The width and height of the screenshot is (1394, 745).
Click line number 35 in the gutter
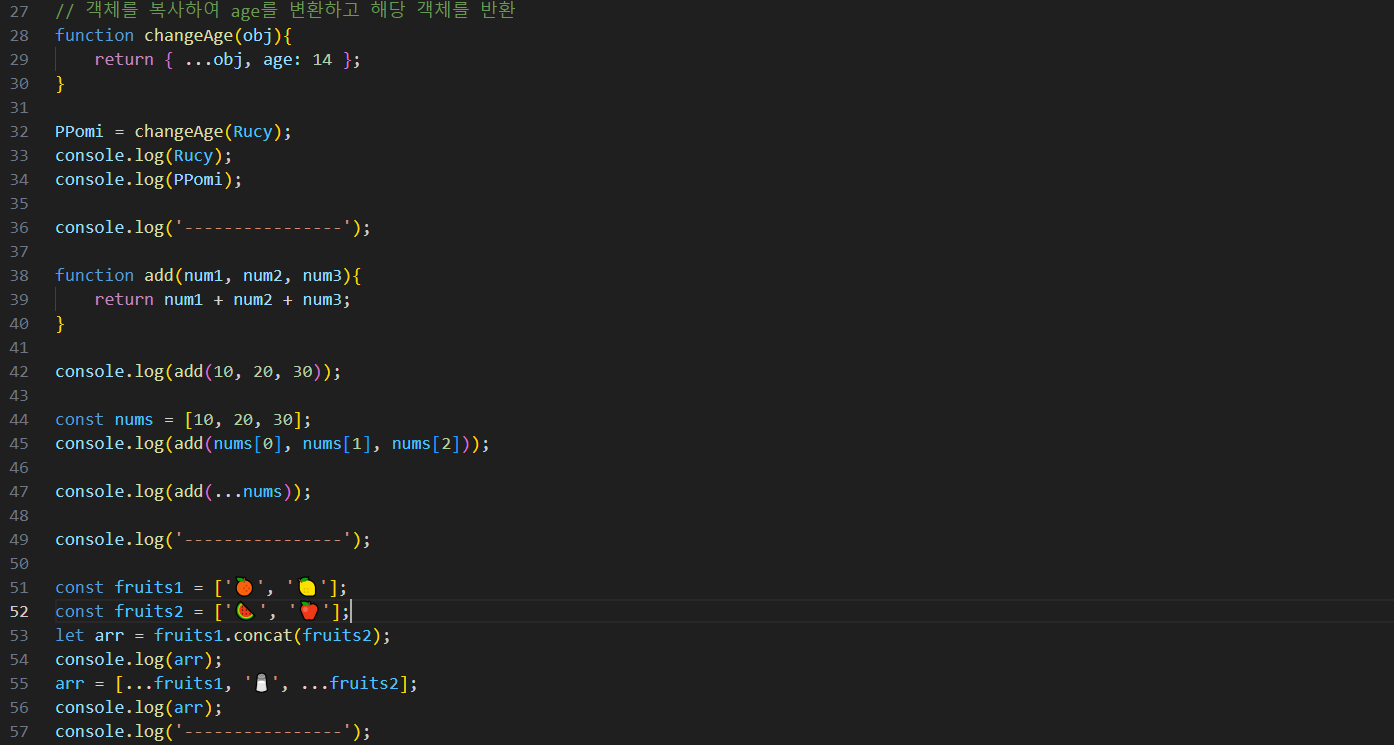(x=20, y=203)
